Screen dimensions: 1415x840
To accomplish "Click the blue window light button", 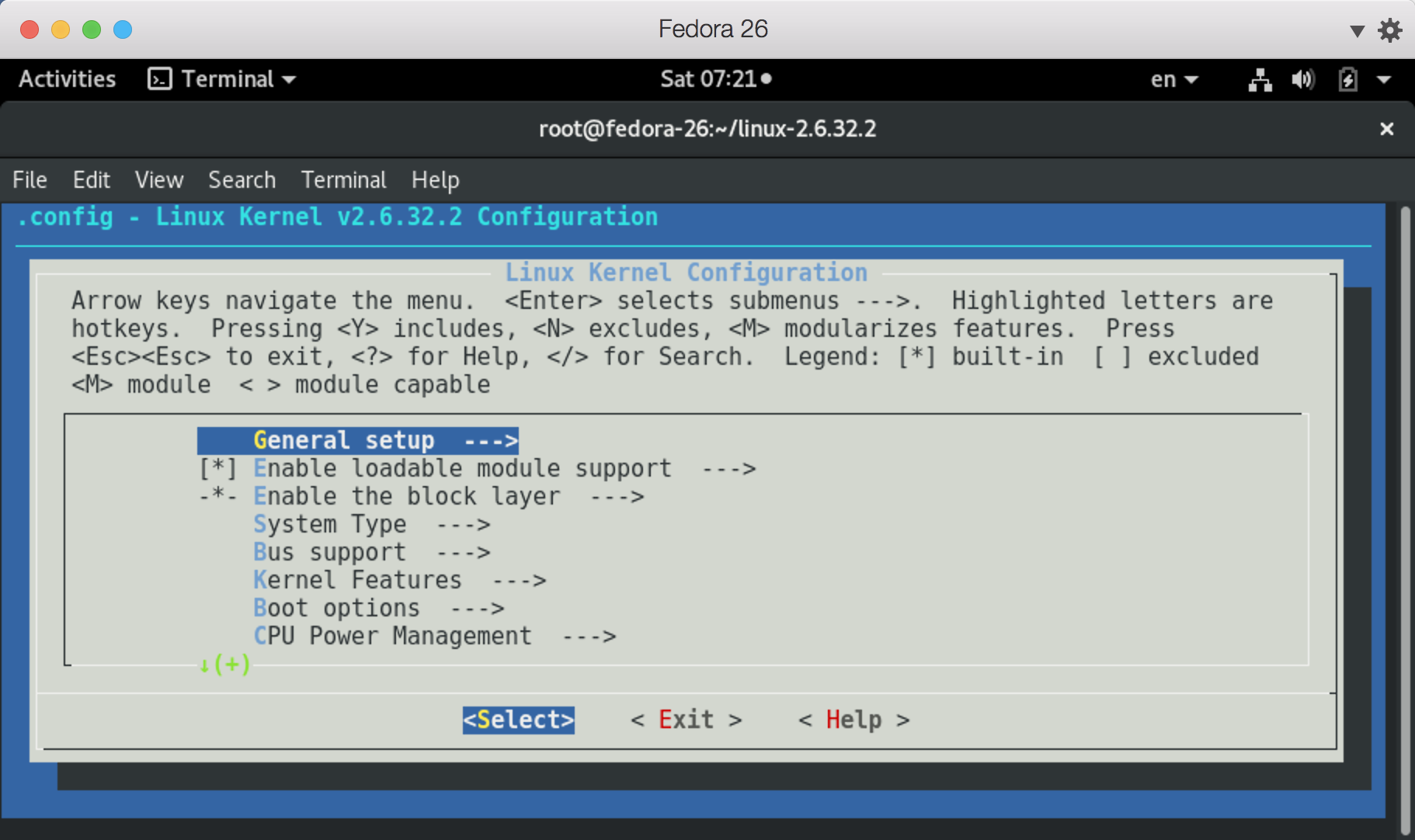I will 123,30.
